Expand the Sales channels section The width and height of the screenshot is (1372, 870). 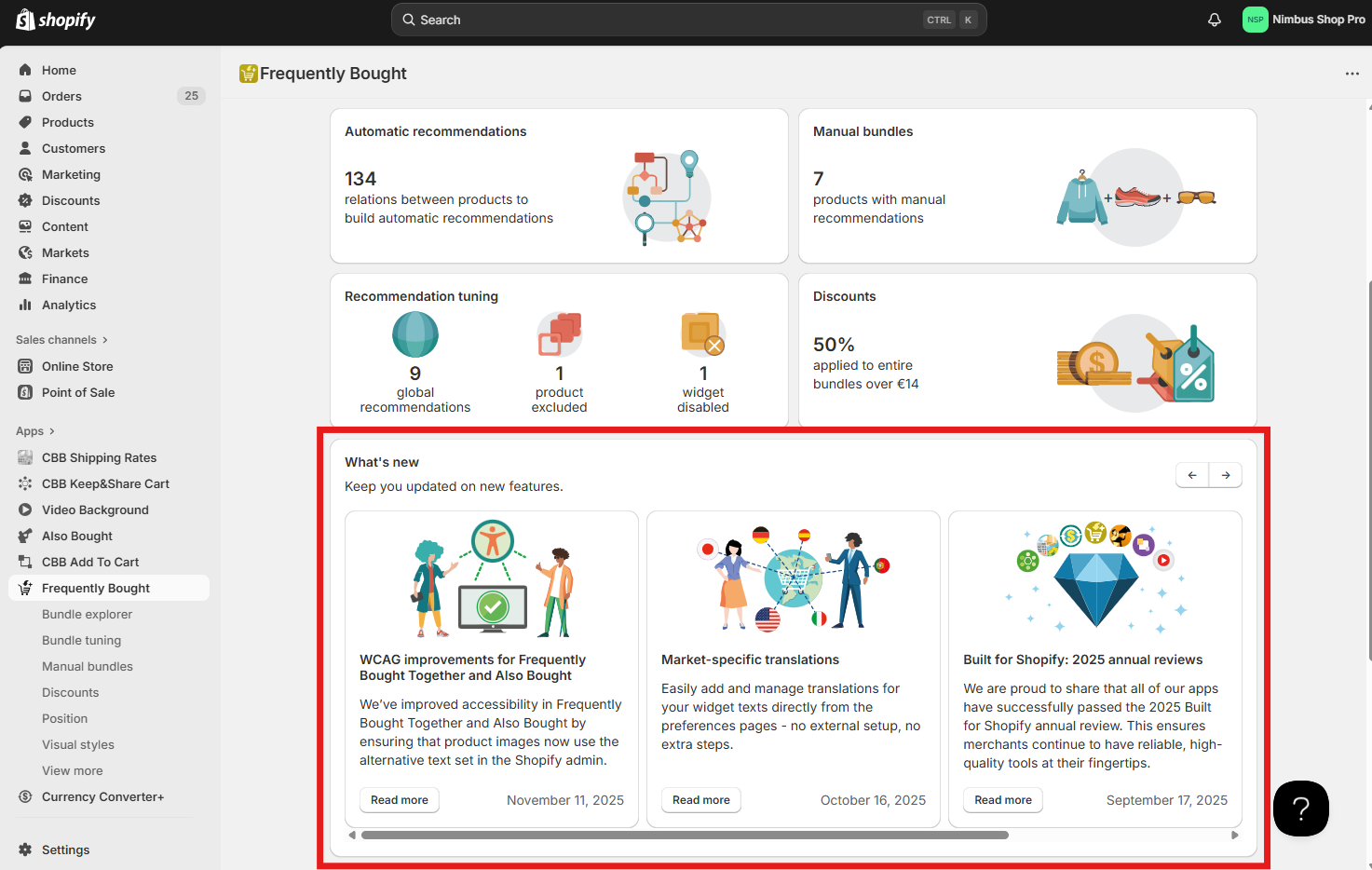pyautogui.click(x=62, y=340)
